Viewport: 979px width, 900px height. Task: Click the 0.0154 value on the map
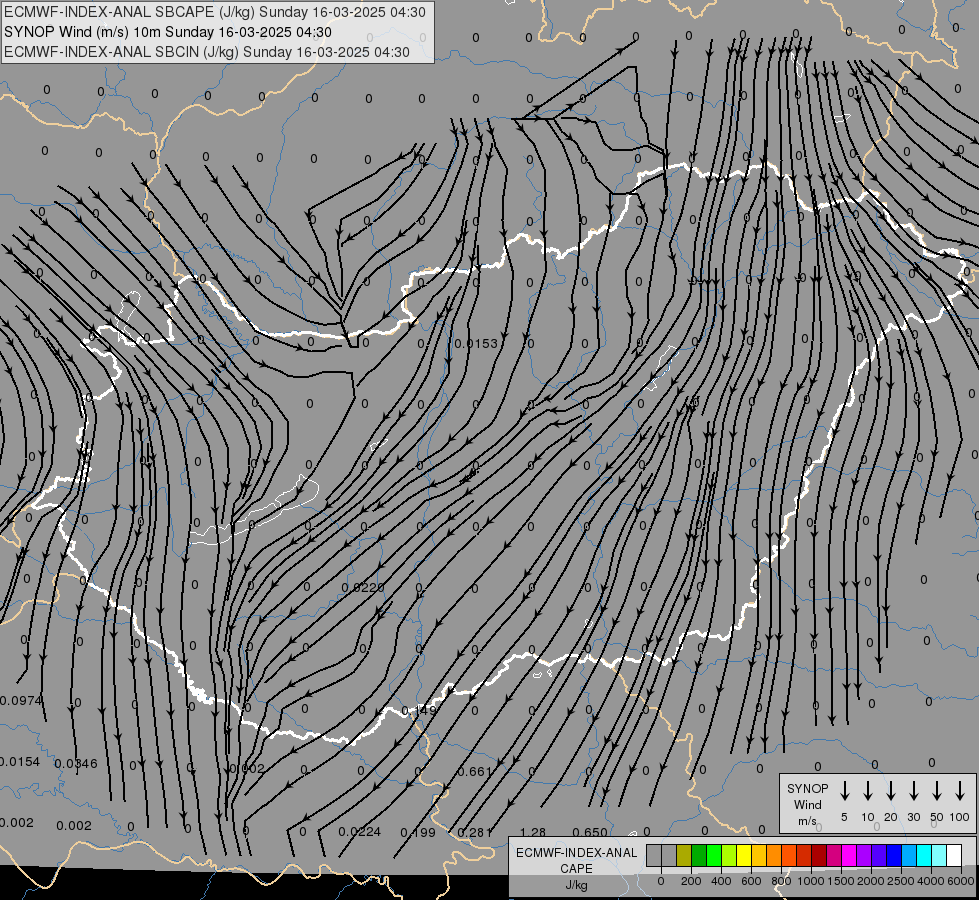coord(20,761)
